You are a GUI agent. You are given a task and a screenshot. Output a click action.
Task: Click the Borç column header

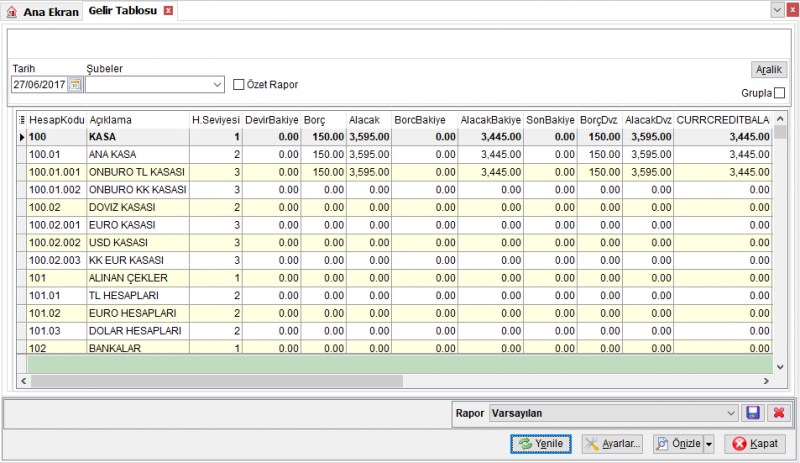[323, 120]
